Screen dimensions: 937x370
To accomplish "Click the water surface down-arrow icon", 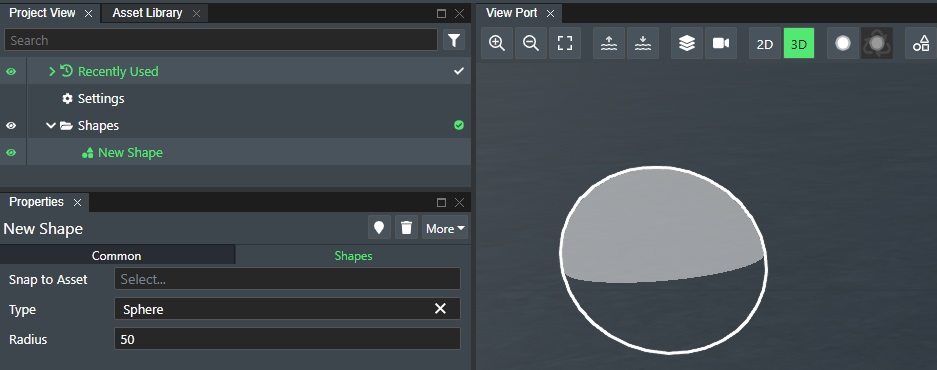I will [643, 43].
